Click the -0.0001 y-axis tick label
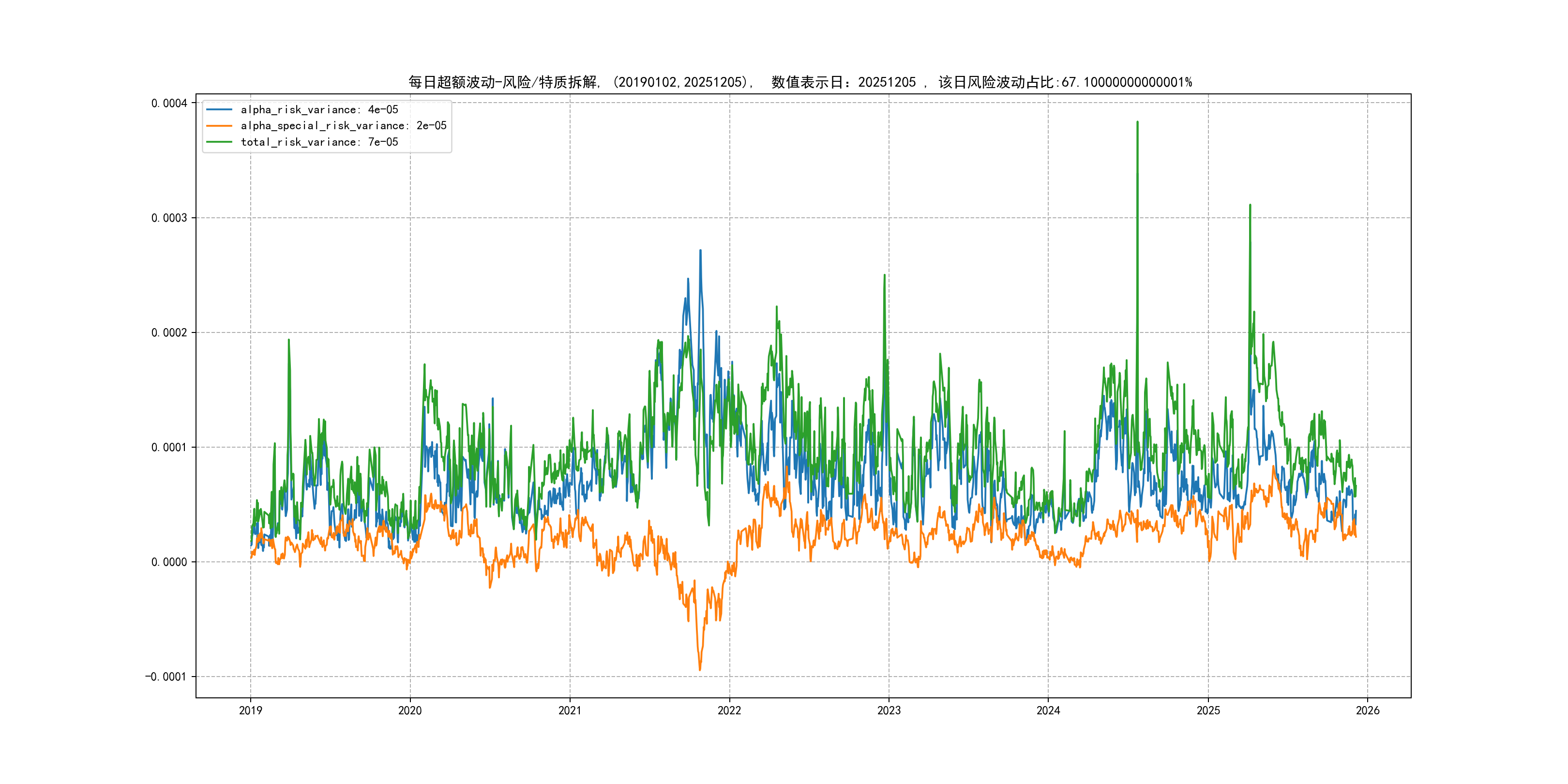 click(x=166, y=677)
